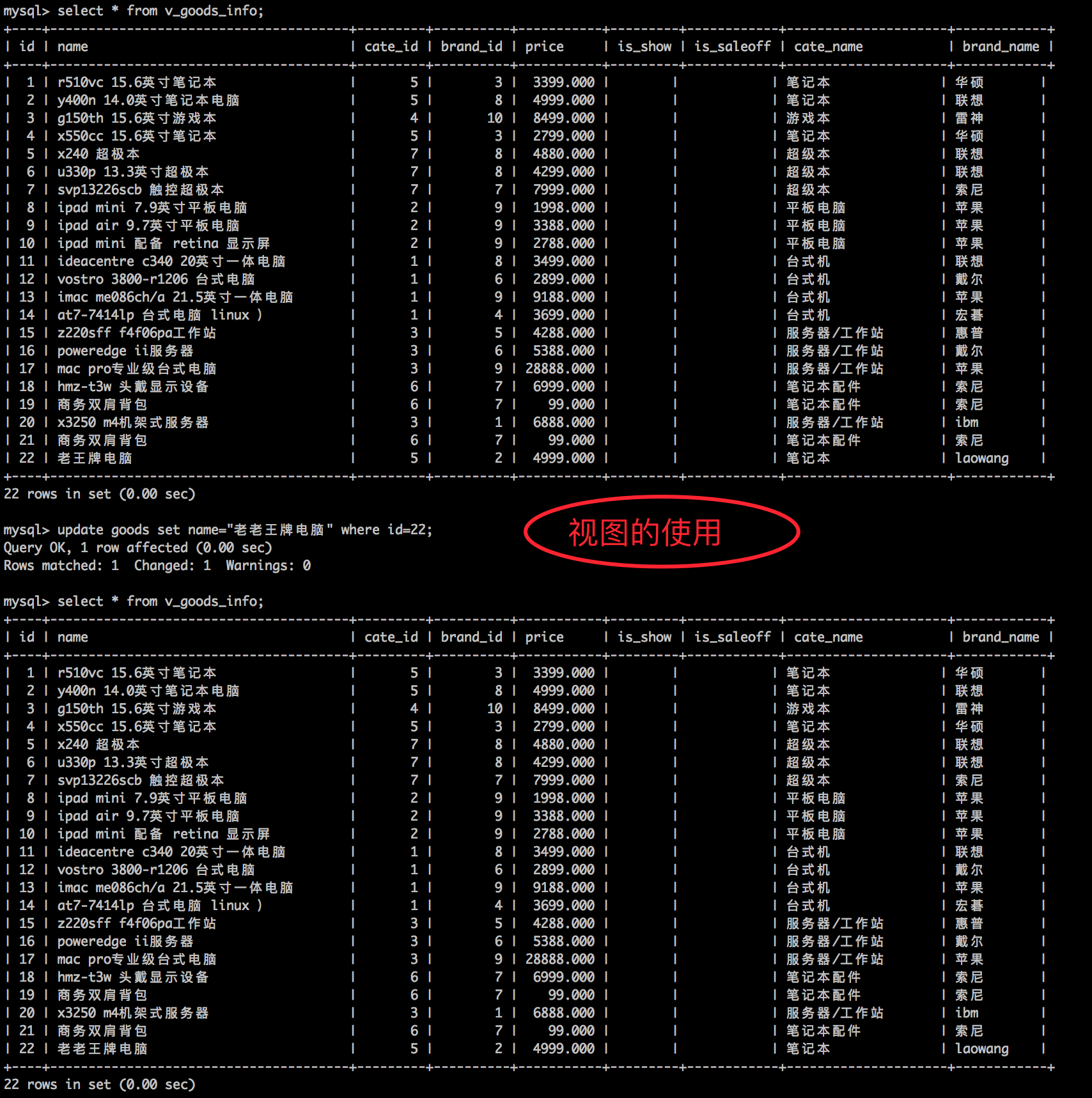The height and width of the screenshot is (1098, 1092).
Task: Click the 28888.000 price in the top table
Action: click(x=559, y=369)
